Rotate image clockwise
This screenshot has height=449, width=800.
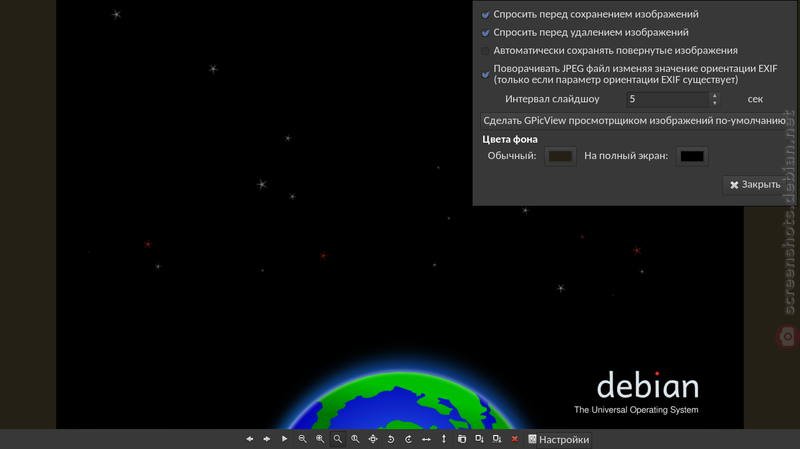coord(408,439)
